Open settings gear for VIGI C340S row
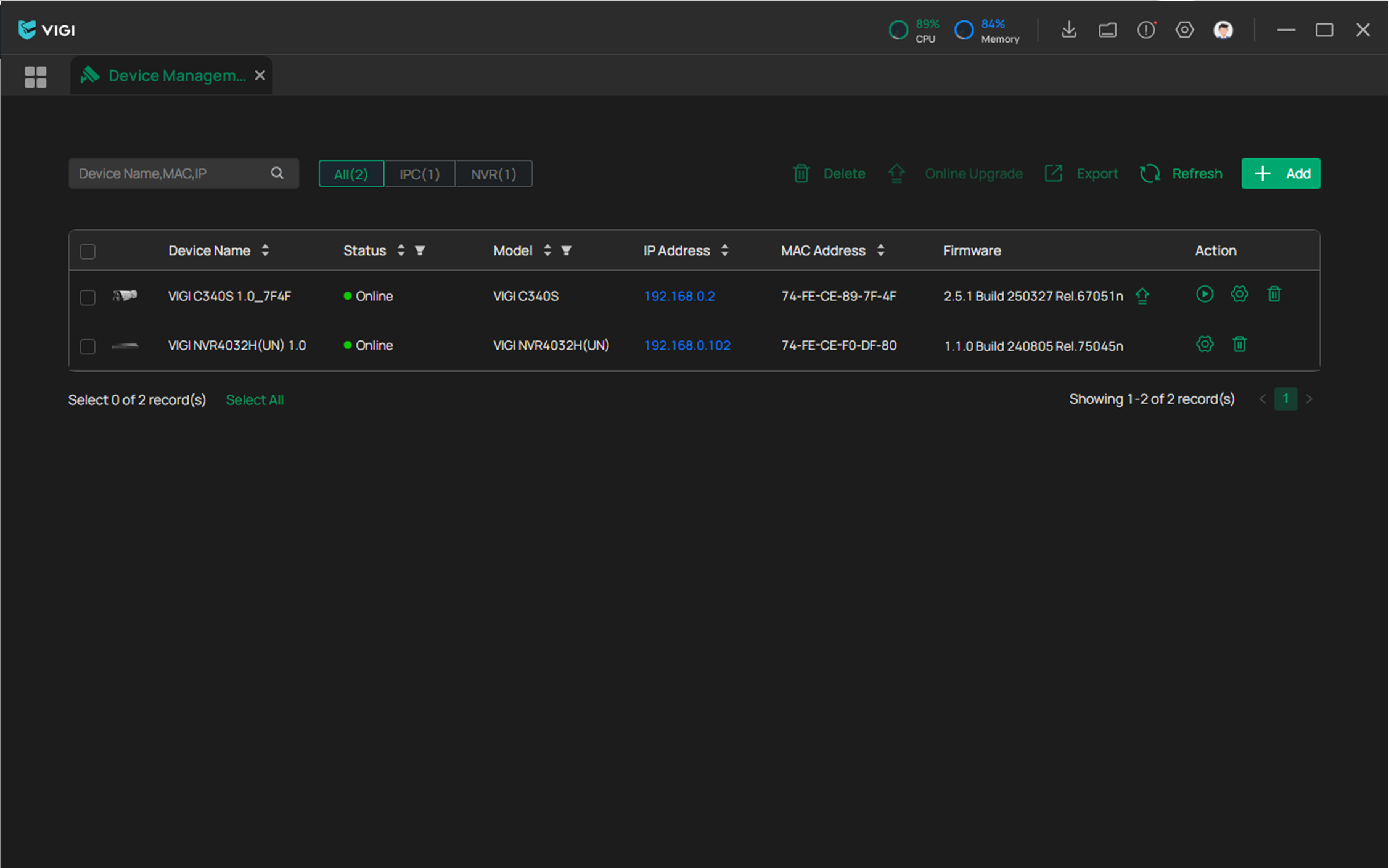Viewport: 1389px width, 868px height. (x=1239, y=294)
